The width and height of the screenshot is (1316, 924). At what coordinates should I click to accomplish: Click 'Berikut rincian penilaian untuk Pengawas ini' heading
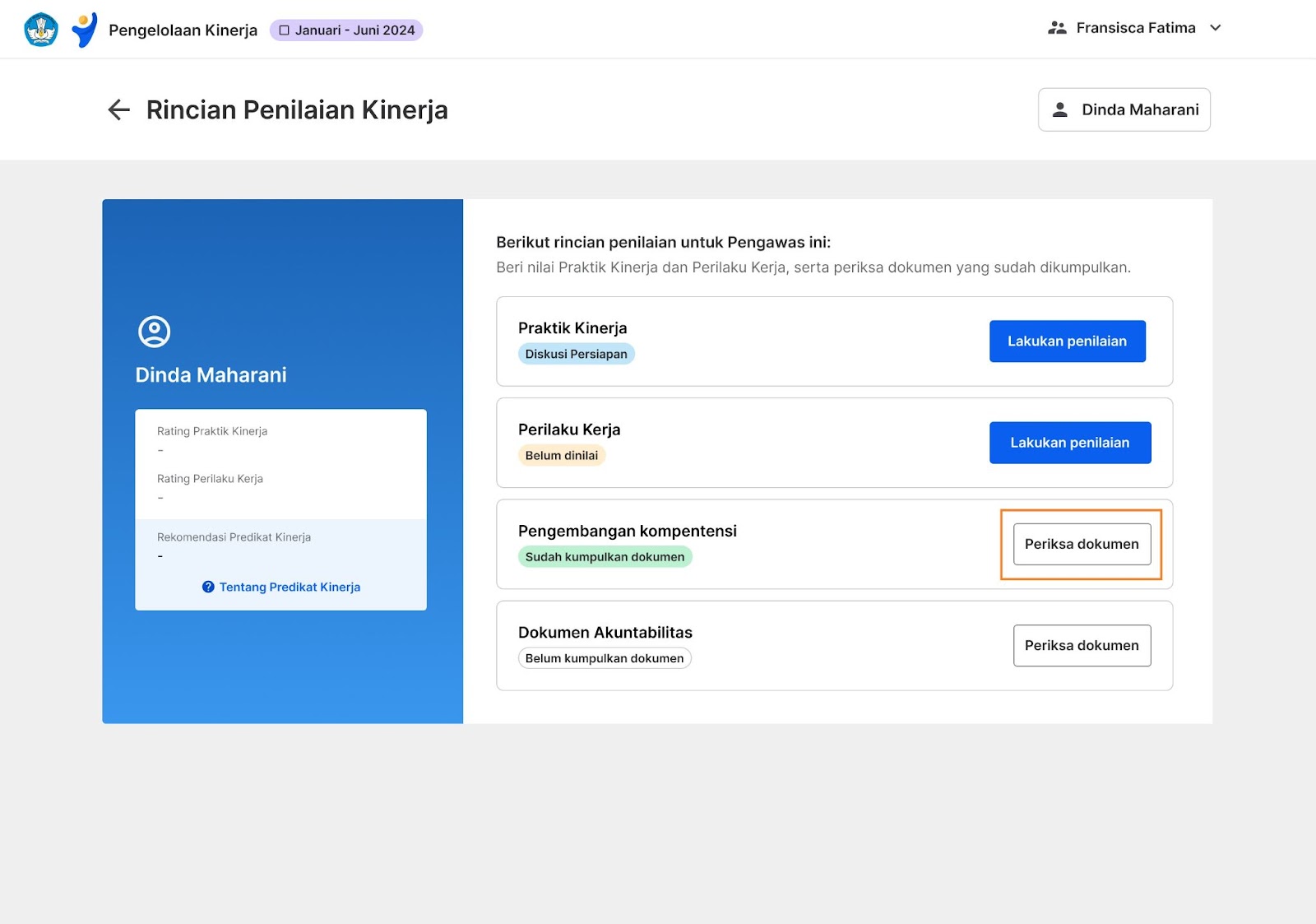point(663,242)
